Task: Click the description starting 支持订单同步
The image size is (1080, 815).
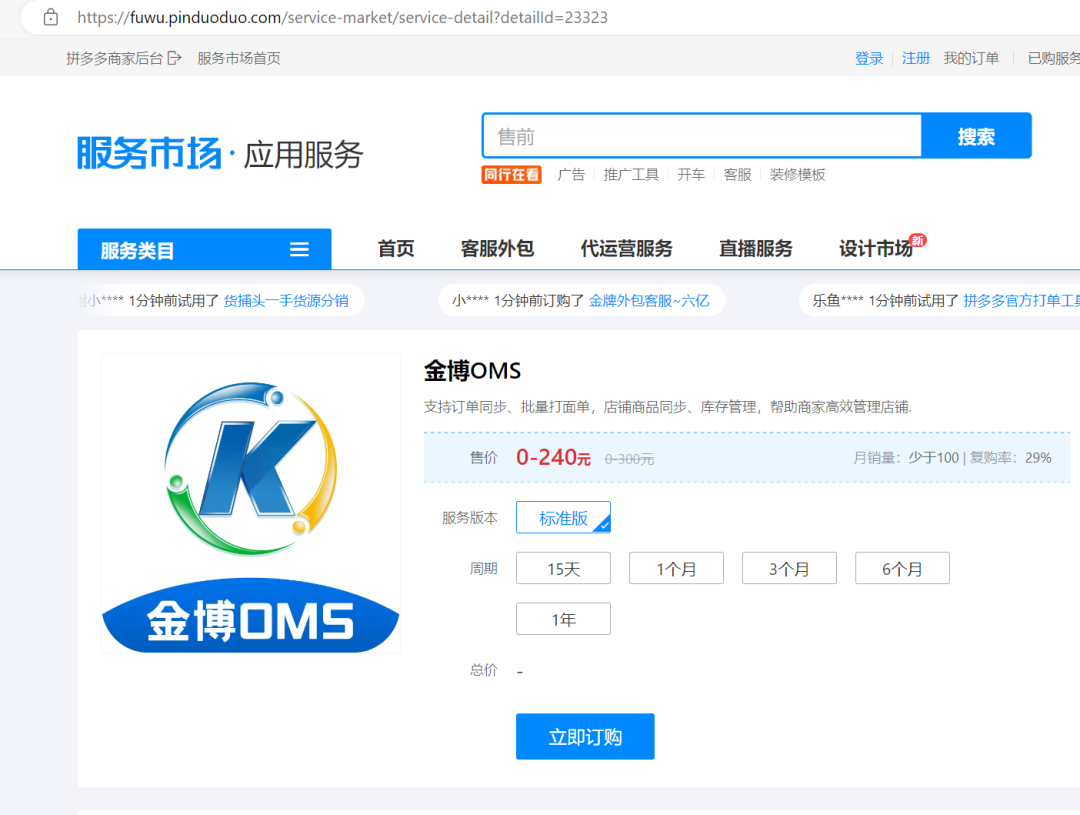Action: [667, 407]
